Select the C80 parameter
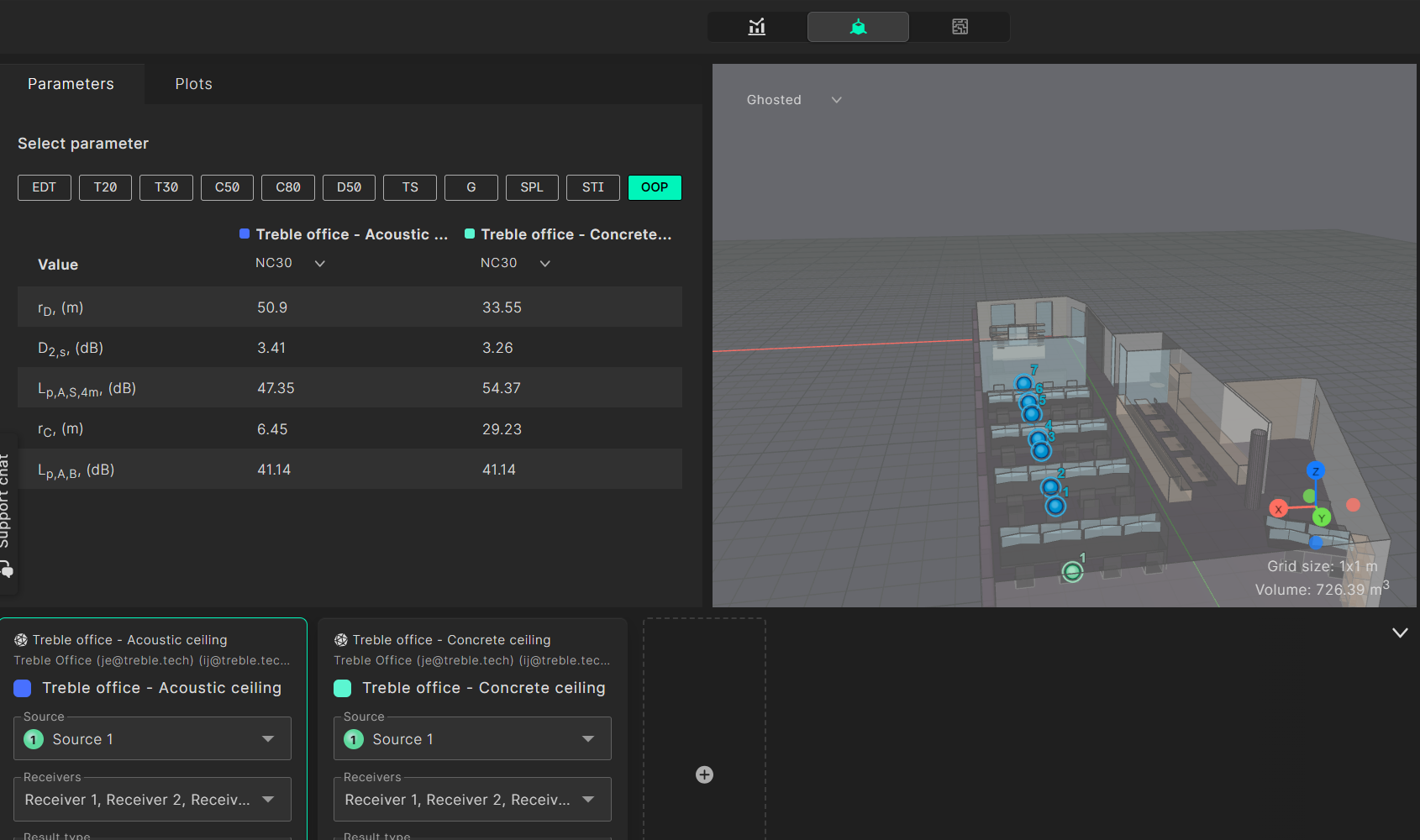 [288, 187]
